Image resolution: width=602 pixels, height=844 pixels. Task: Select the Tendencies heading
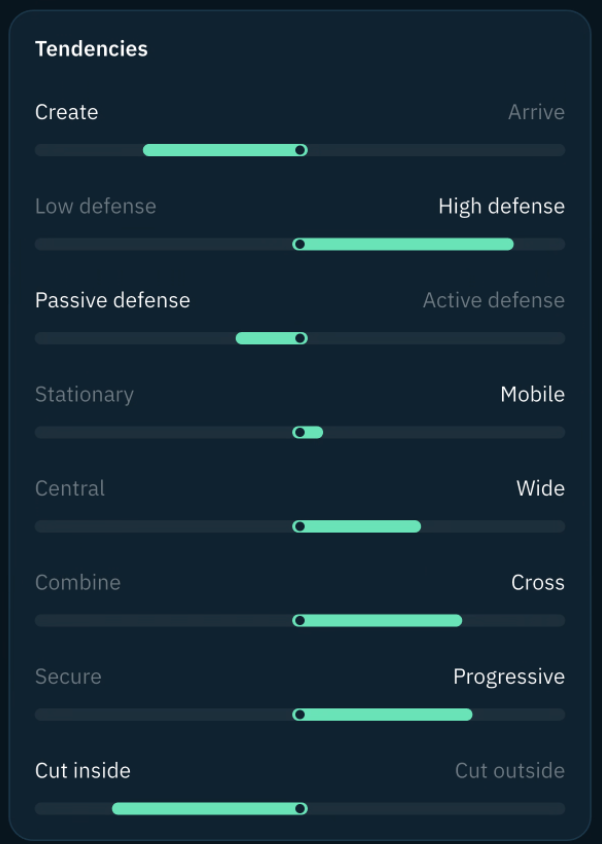[x=92, y=49]
